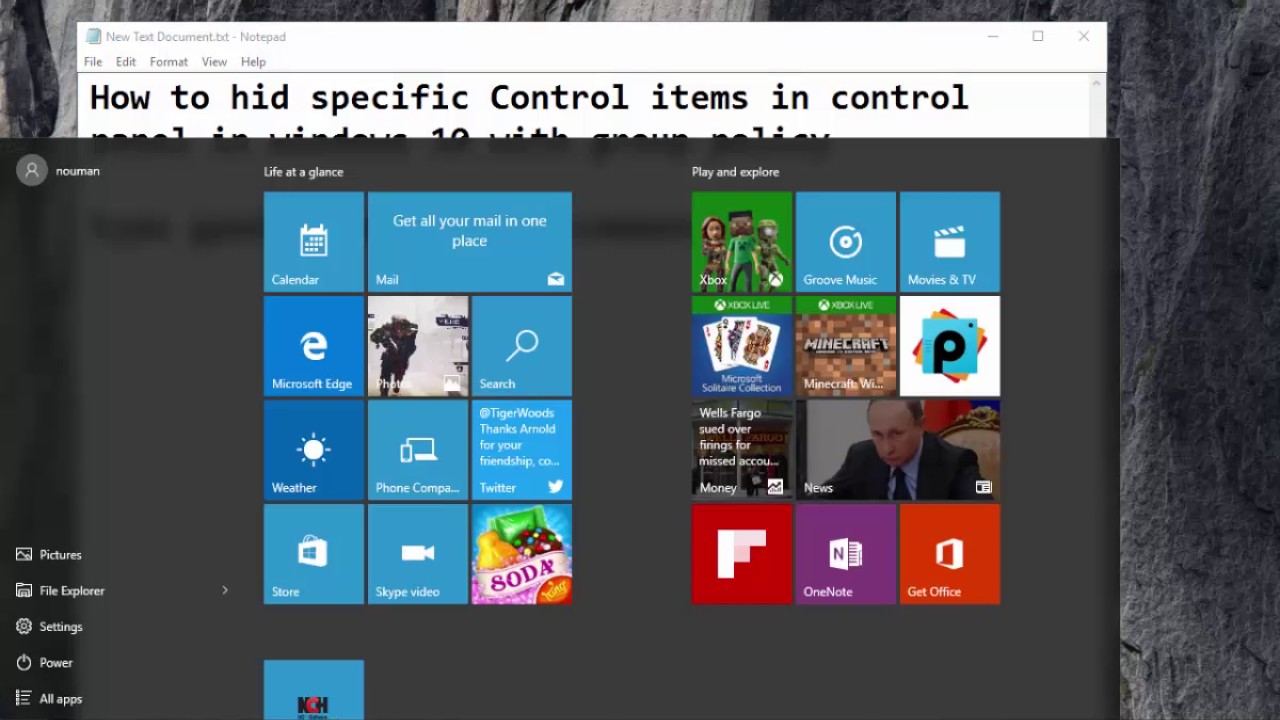
Task: Expand File Explorer jump list arrow
Action: click(225, 591)
